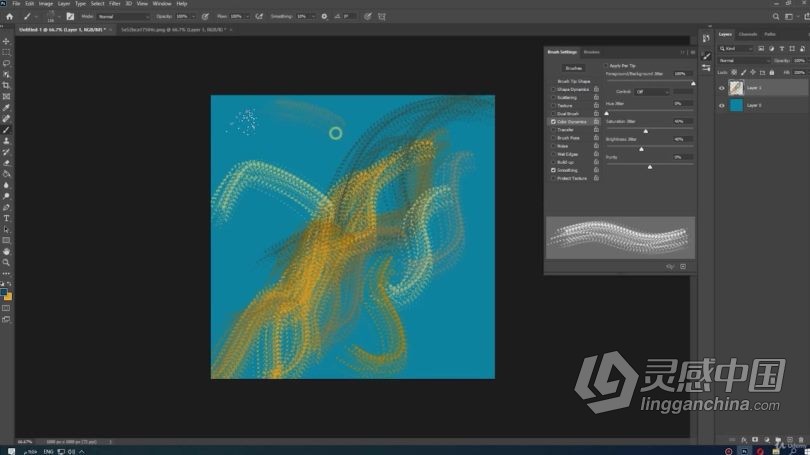The width and height of the screenshot is (810, 455).
Task: Select the Move tool
Action: [x=6, y=41]
